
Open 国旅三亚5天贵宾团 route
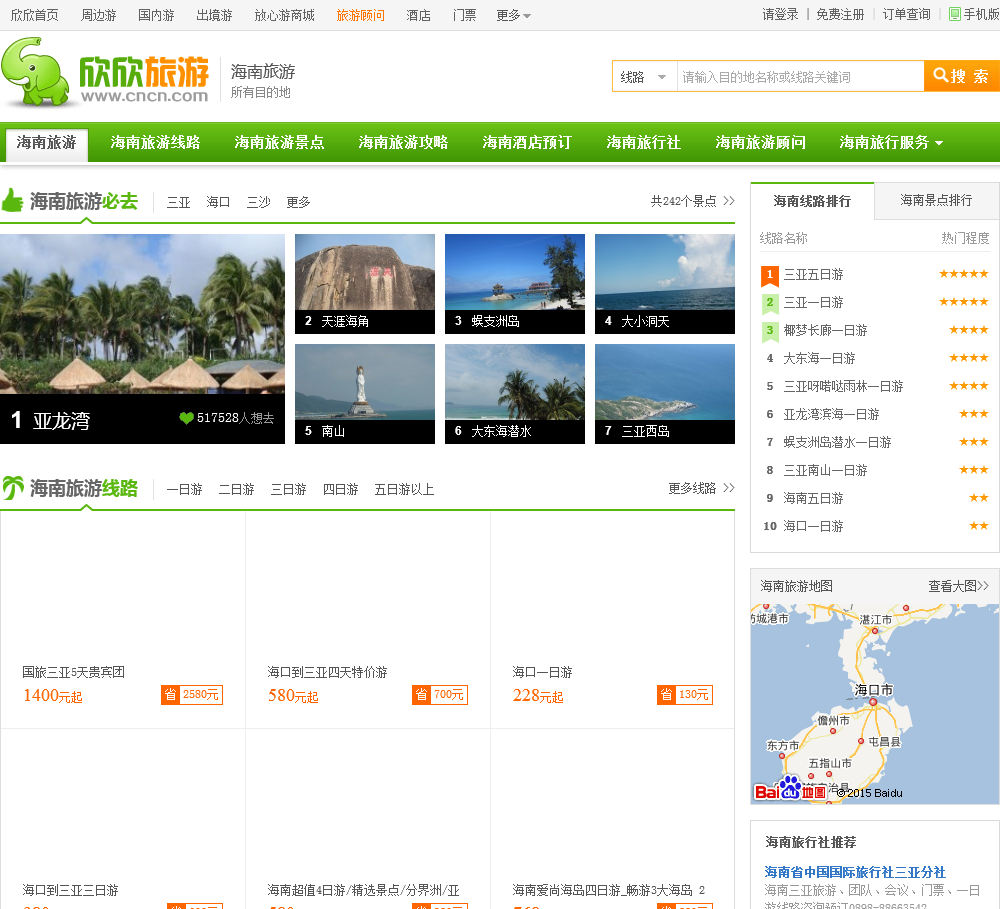(x=73, y=672)
